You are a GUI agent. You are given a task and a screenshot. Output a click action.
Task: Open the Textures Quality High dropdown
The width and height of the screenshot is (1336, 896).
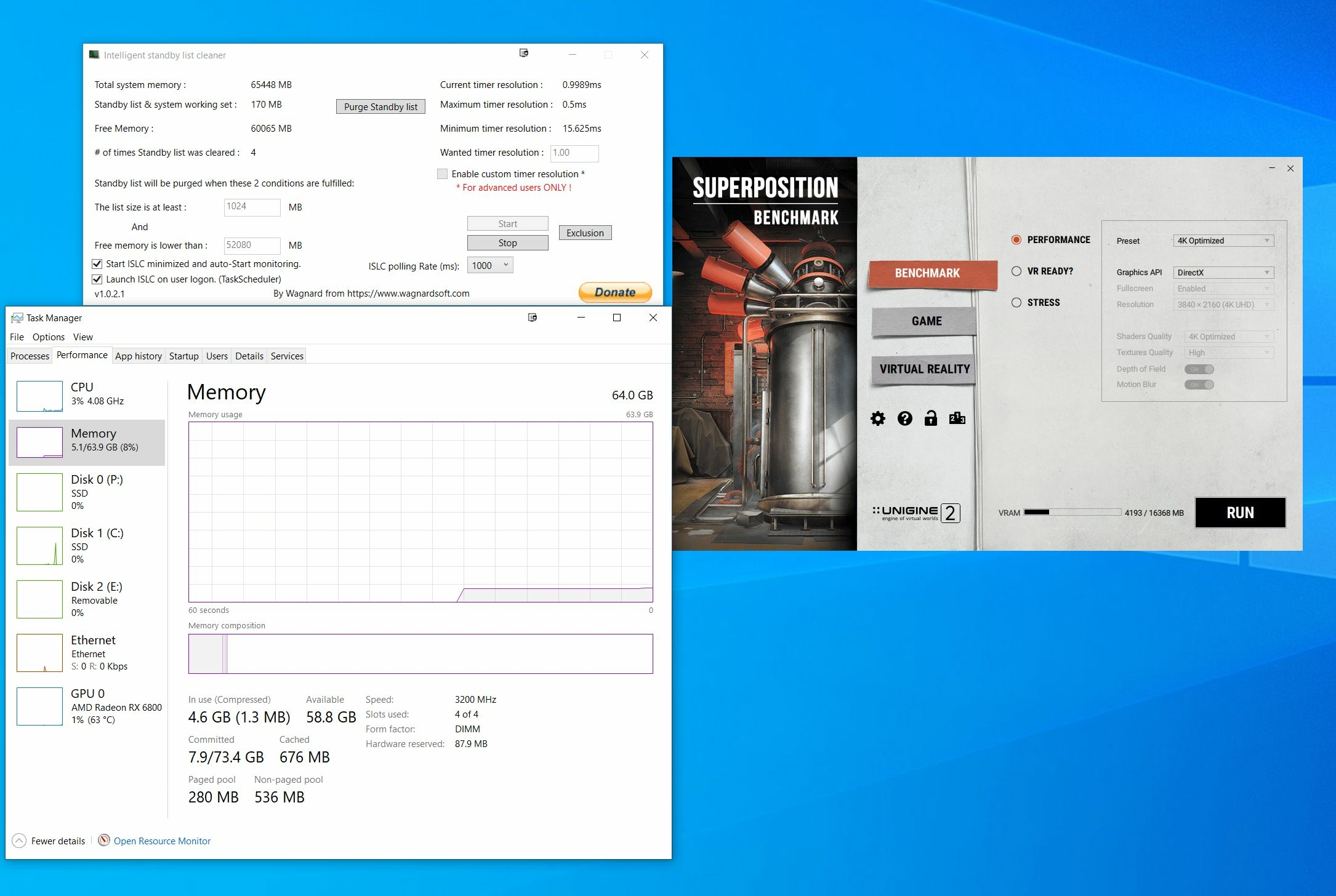tap(1229, 353)
